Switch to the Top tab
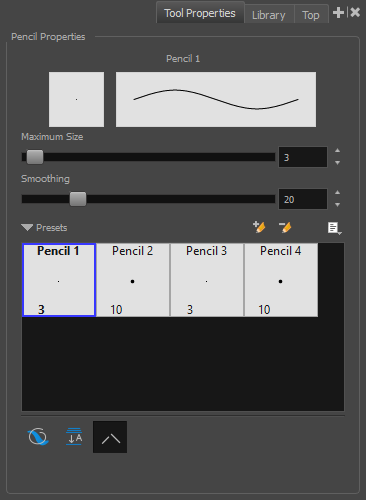The height and width of the screenshot is (500, 366). tap(311, 15)
